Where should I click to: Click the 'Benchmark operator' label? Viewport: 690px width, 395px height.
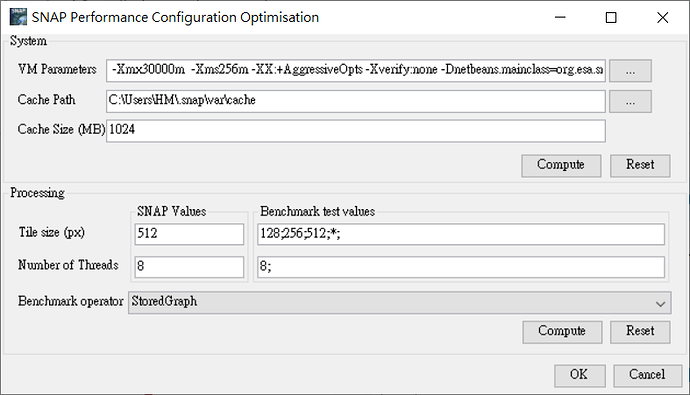click(x=70, y=301)
